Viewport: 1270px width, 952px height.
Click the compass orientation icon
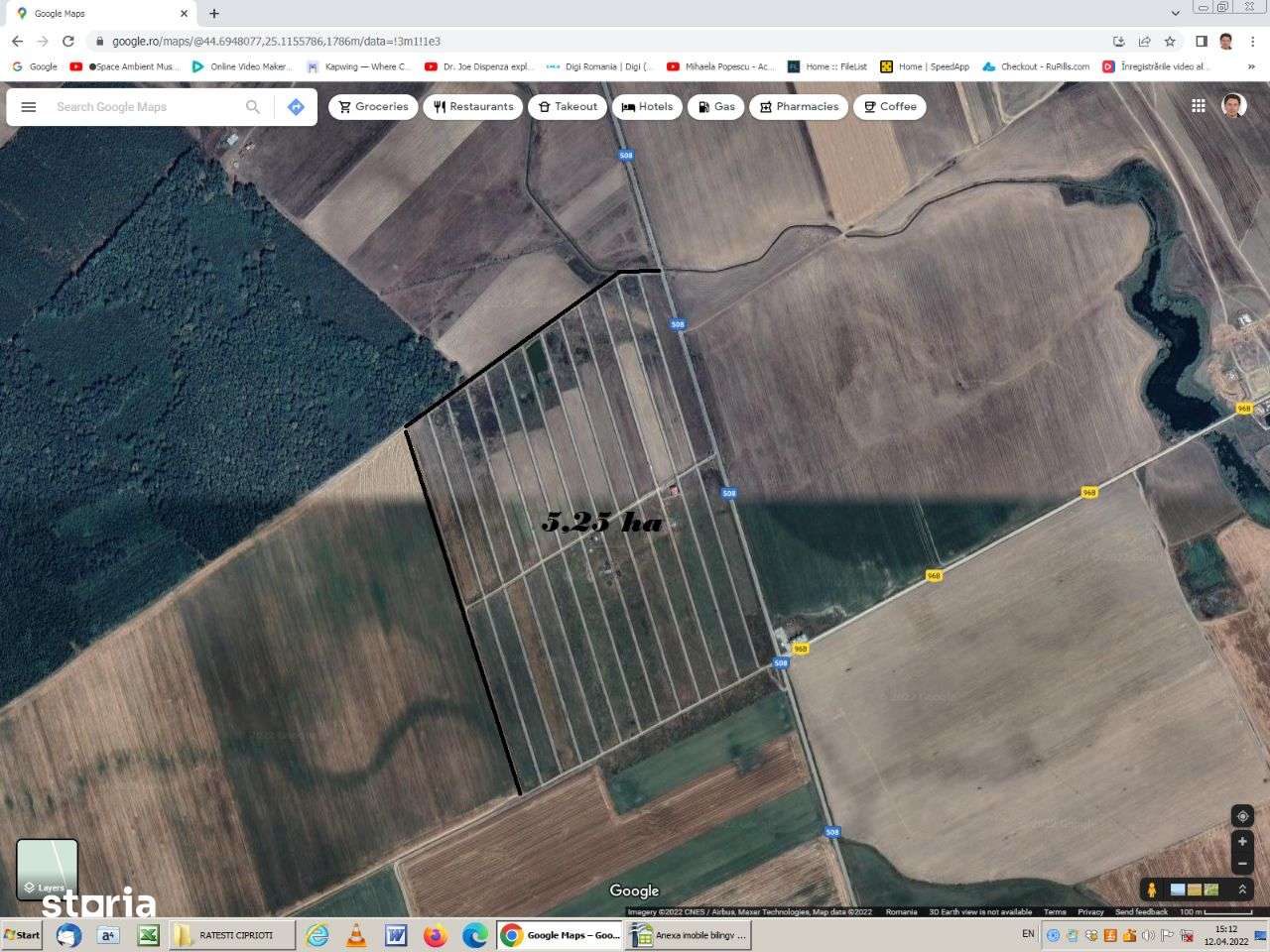coord(1242,815)
